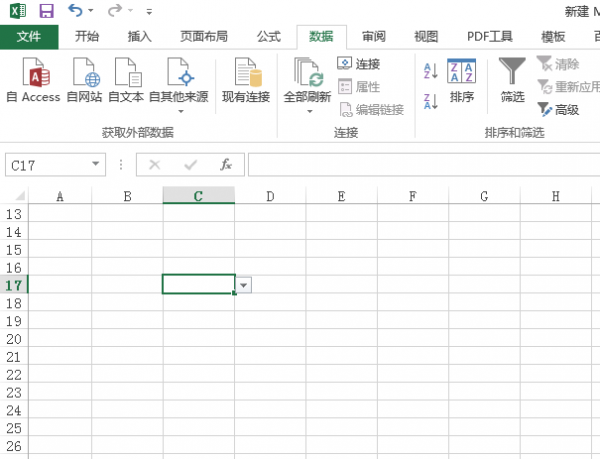This screenshot has height=459, width=600.
Task: Open the Name Box dropdown arrow
Action: (96, 164)
